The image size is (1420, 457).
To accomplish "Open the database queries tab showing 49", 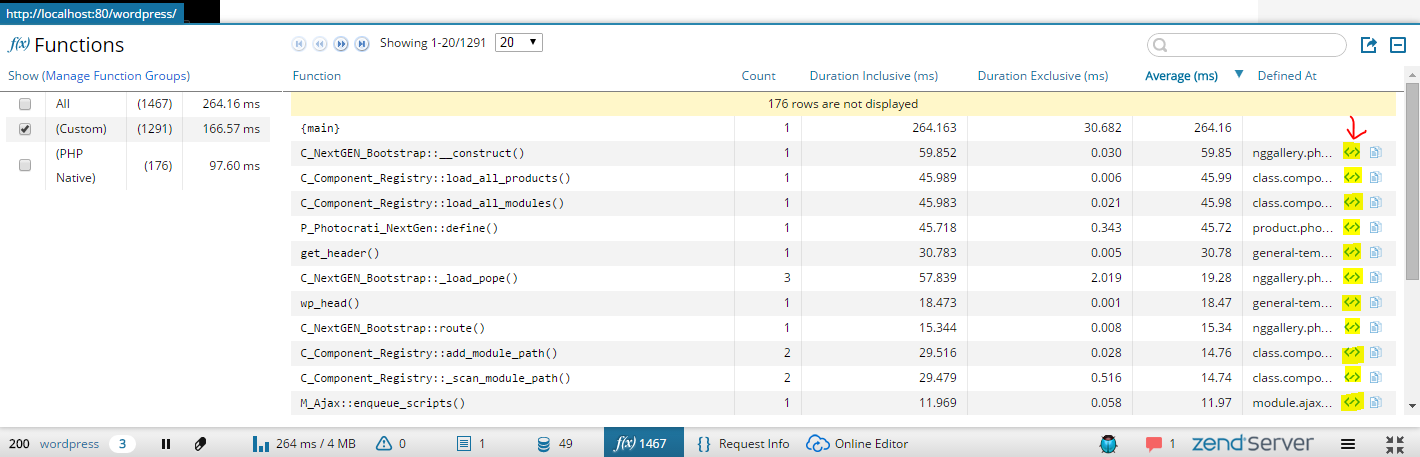I will point(553,443).
